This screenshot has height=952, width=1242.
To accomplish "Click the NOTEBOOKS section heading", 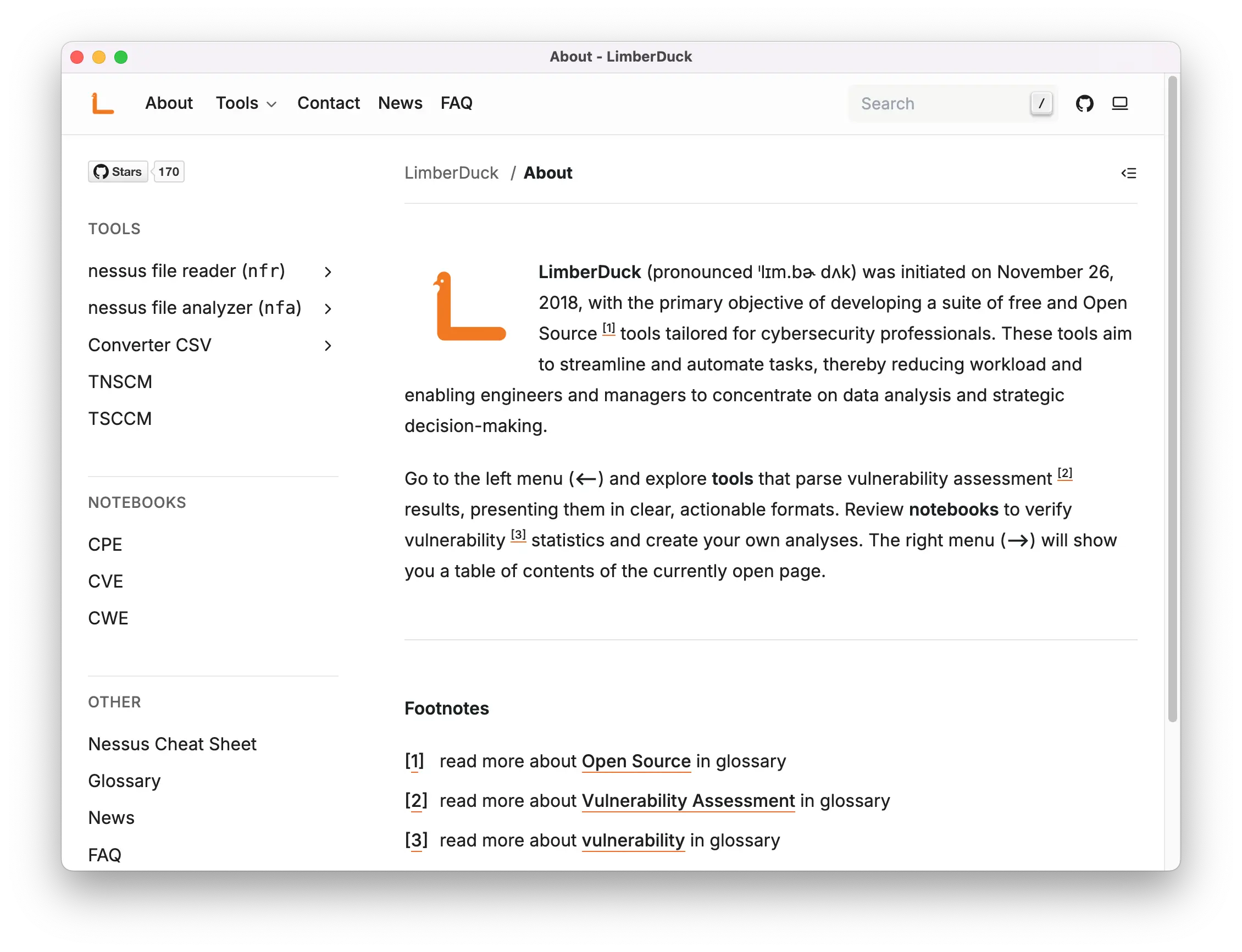I will pyautogui.click(x=137, y=502).
